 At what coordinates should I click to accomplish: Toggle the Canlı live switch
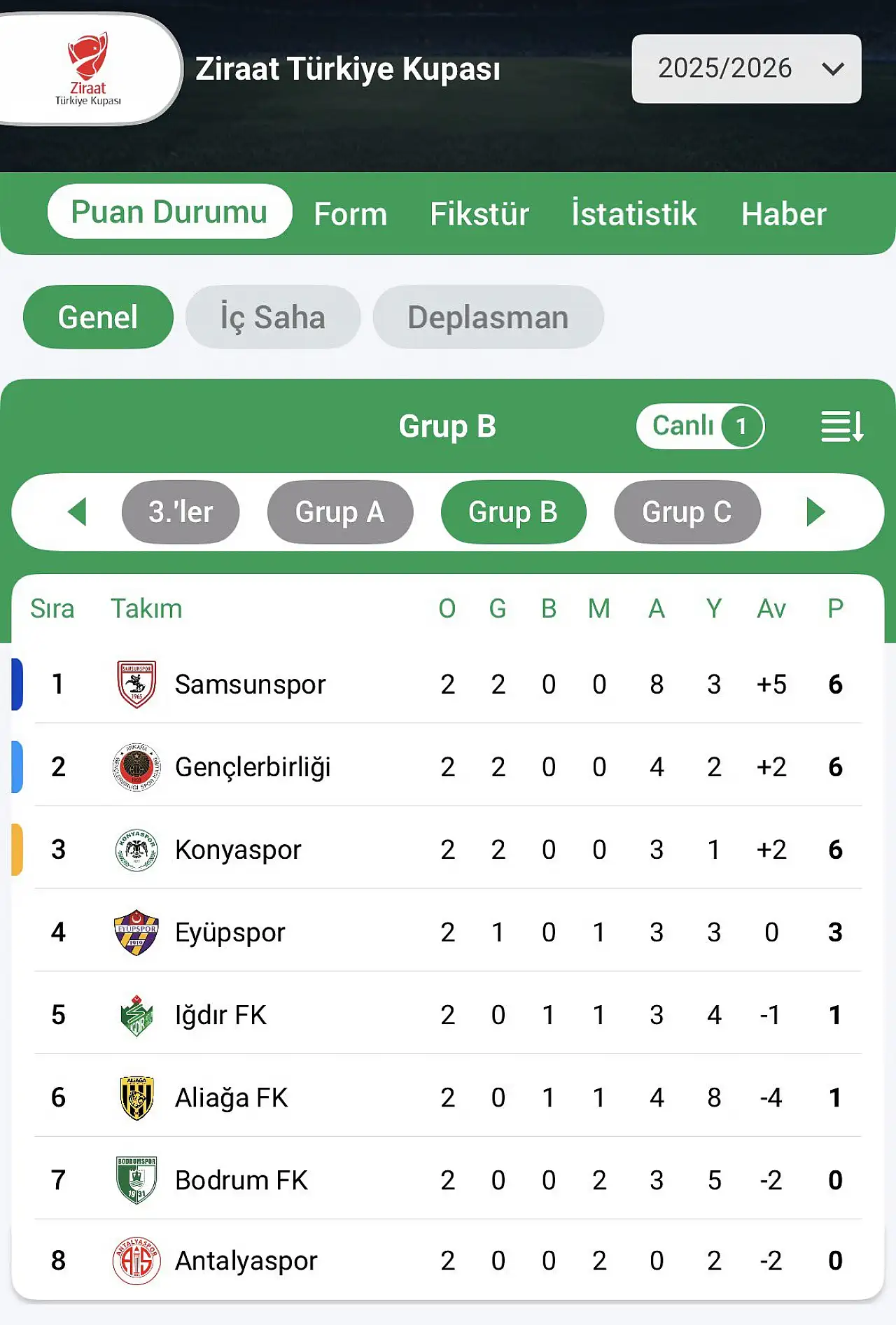point(700,426)
